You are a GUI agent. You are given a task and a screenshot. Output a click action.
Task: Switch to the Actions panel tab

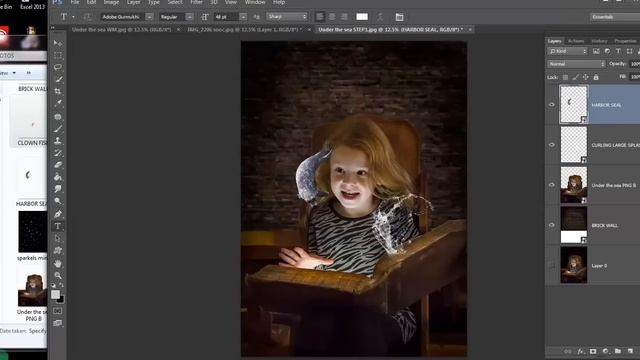point(576,41)
